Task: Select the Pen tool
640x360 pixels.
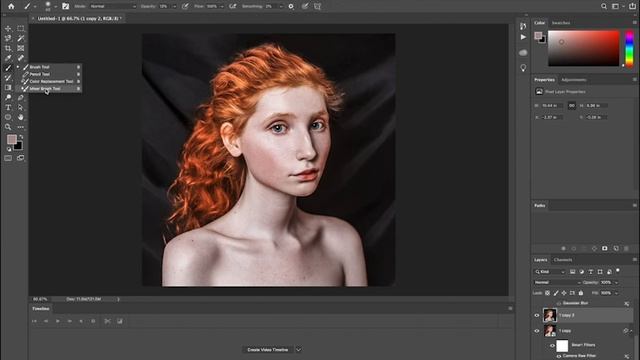Action: pyautogui.click(x=21, y=98)
